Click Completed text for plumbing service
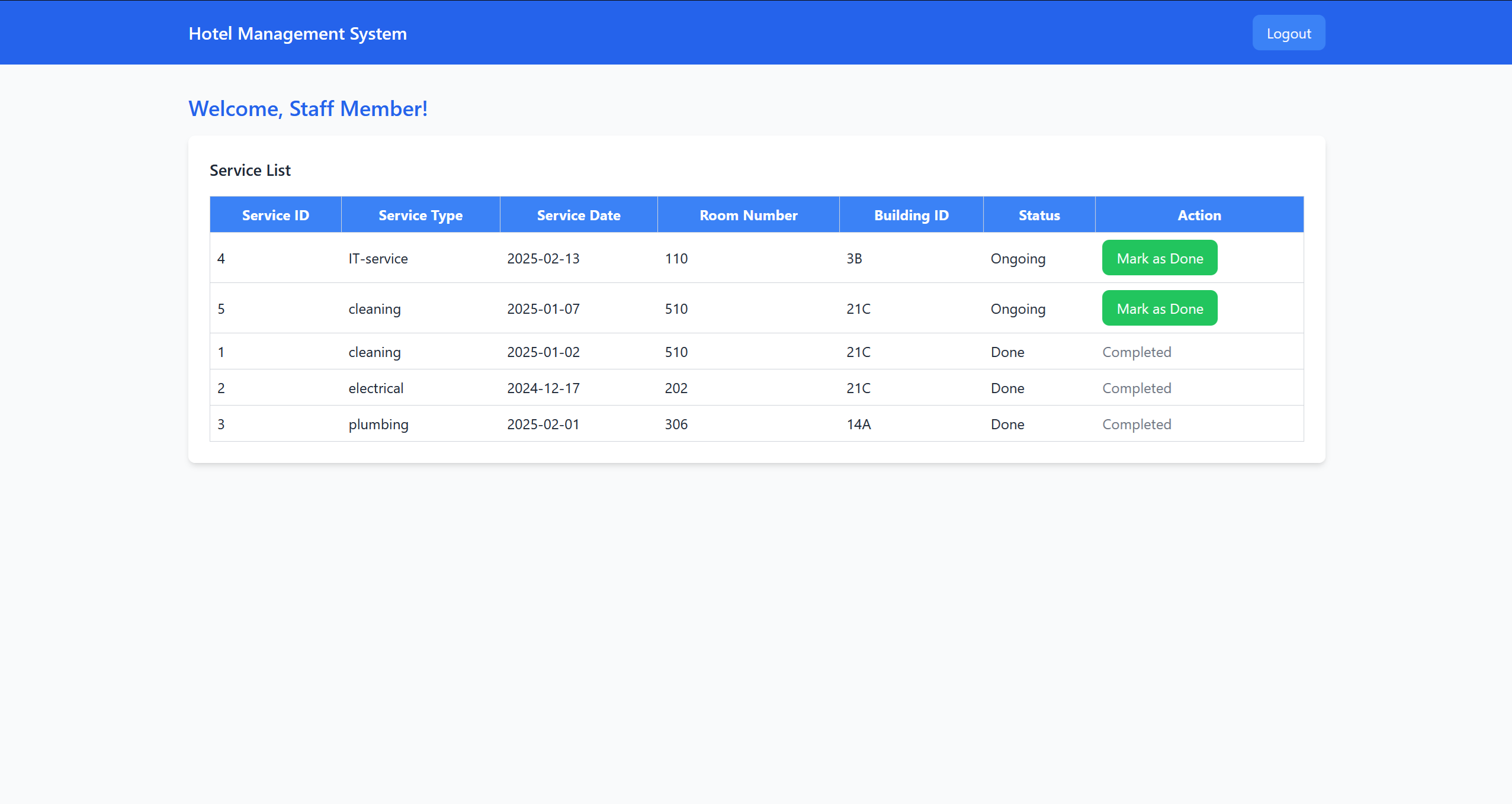Image resolution: width=1512 pixels, height=804 pixels. [x=1136, y=424]
